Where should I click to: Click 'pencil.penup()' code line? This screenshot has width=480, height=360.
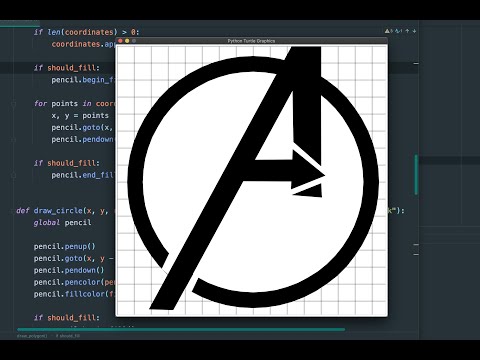tap(65, 247)
